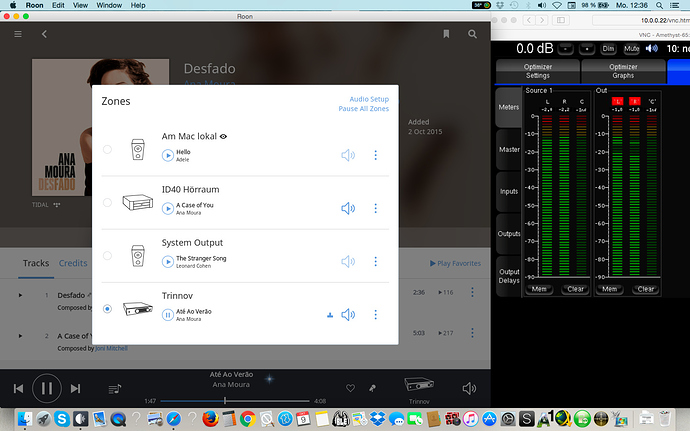Toggle Mute button in Trinnov window
690x431 pixels.
pos(631,49)
